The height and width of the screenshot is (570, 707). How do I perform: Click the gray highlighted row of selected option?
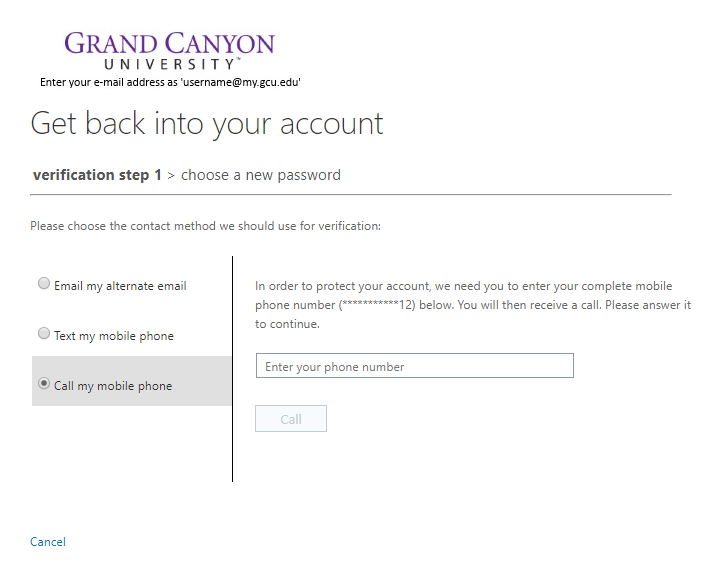click(131, 381)
